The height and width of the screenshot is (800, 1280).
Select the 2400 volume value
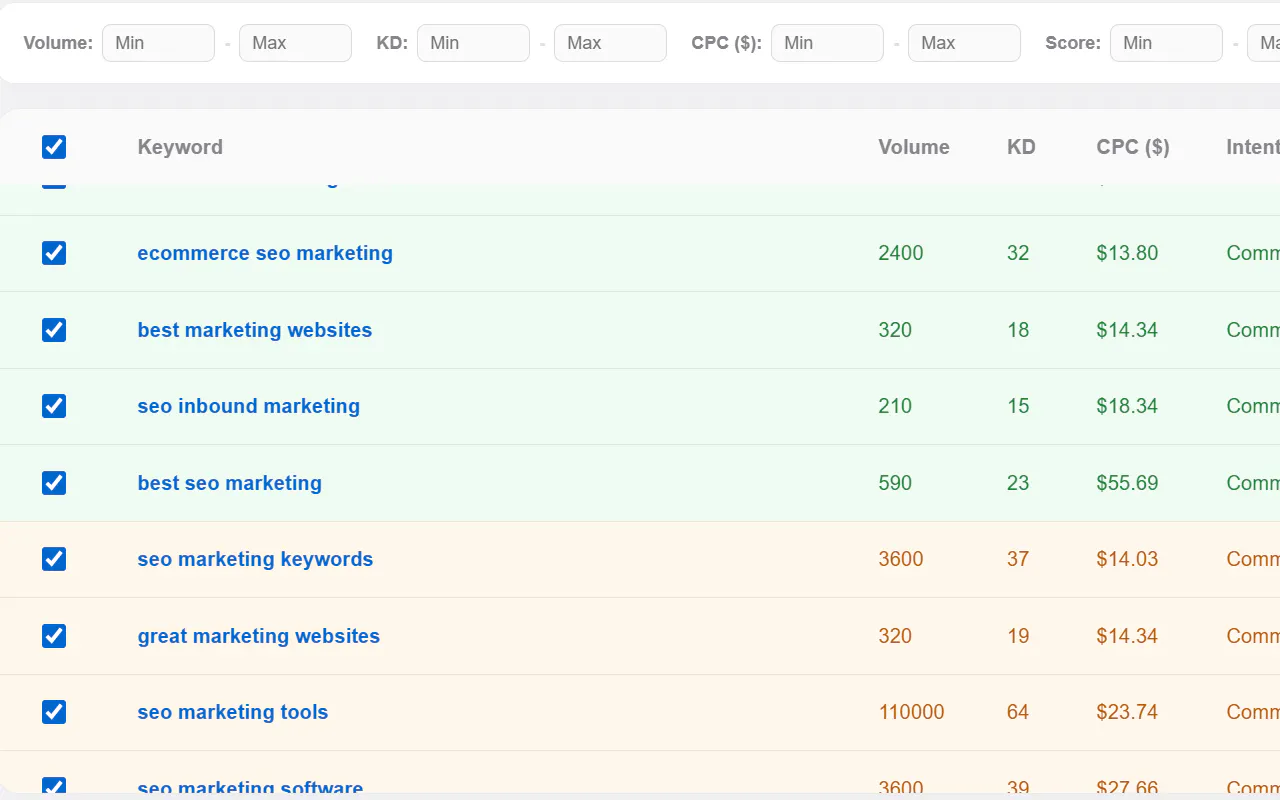[x=901, y=253]
